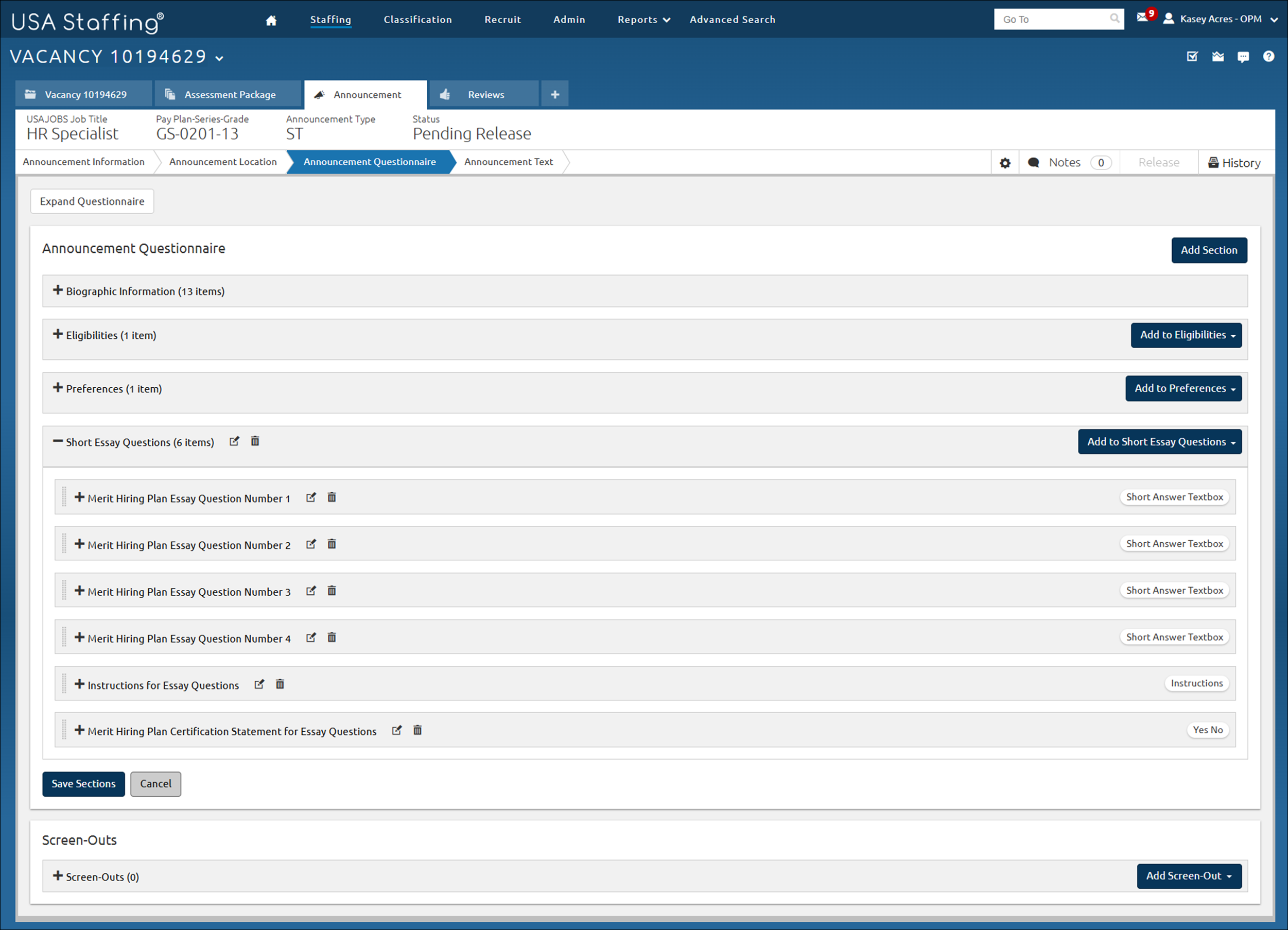The width and height of the screenshot is (1288, 930).
Task: Open the vacancy header mail icon
Action: (x=1217, y=56)
